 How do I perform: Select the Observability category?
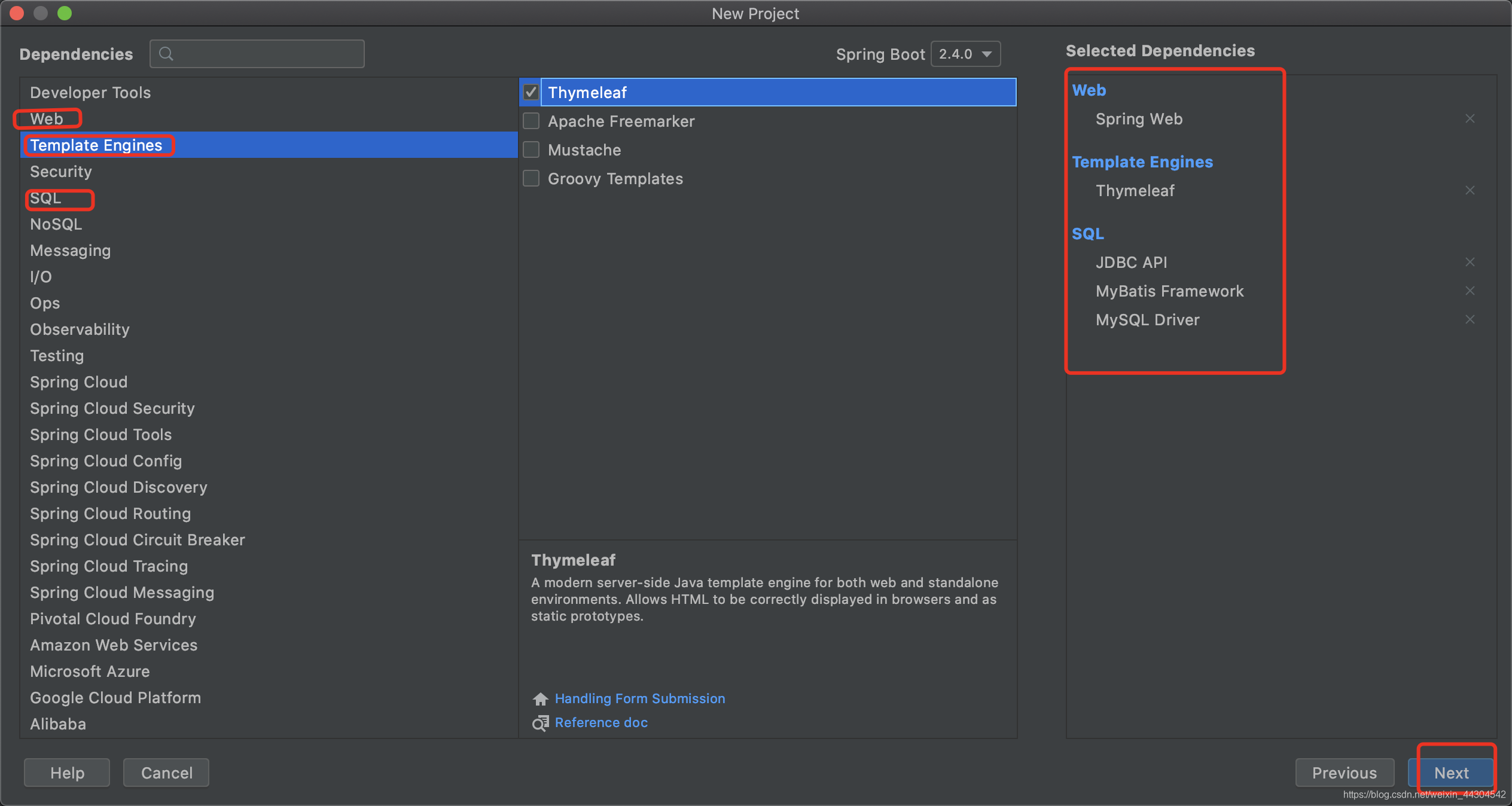pos(269,329)
